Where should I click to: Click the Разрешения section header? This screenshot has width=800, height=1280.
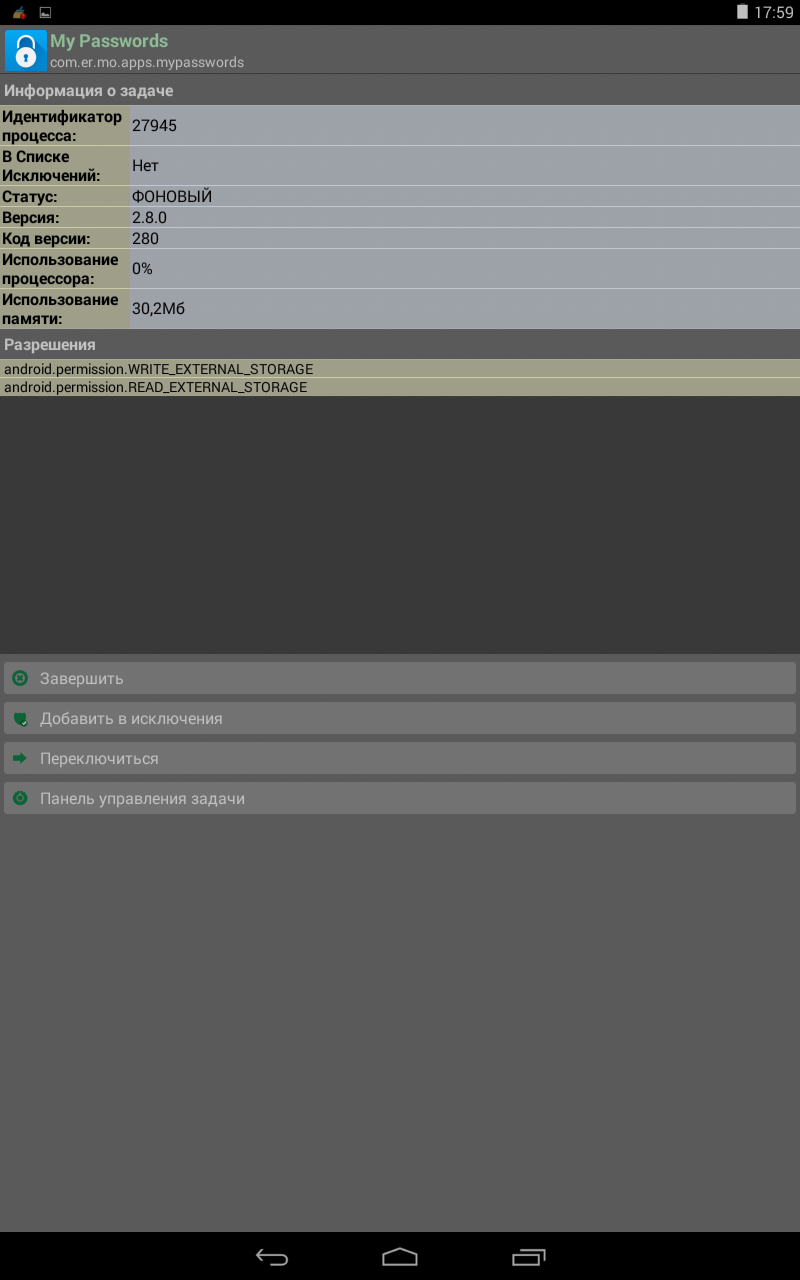pyautogui.click(x=50, y=344)
